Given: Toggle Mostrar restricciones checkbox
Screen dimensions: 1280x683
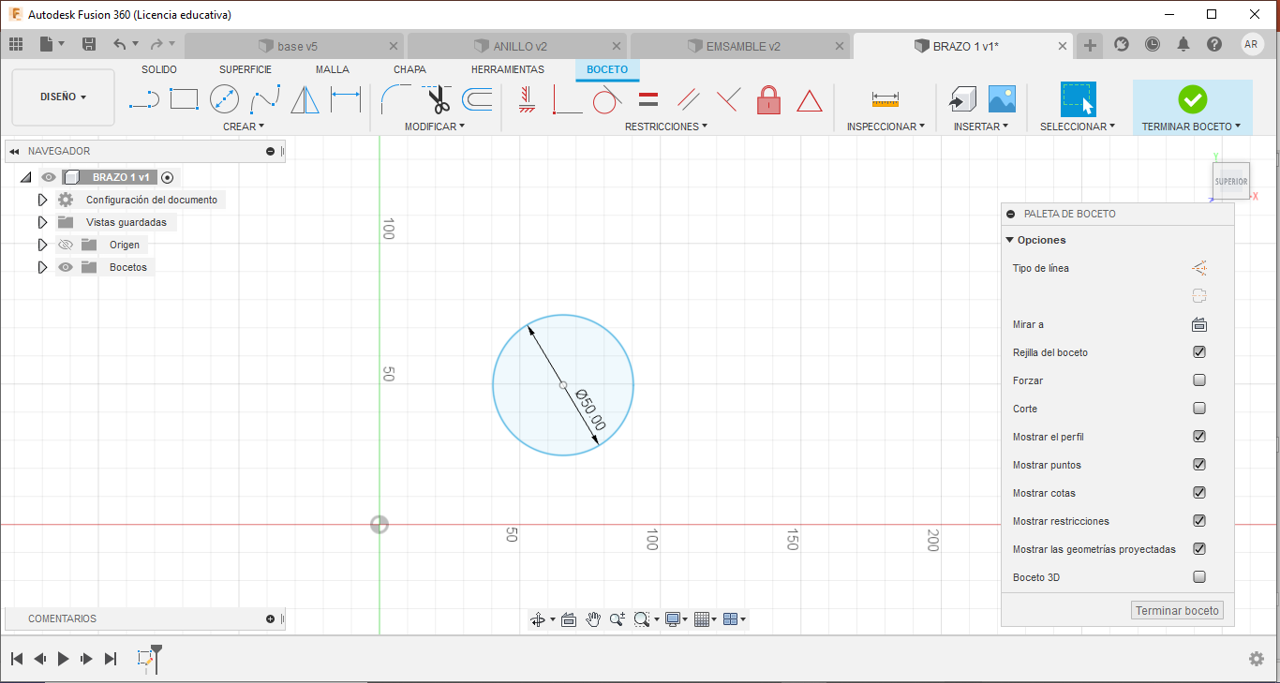Looking at the screenshot, I should coord(1199,520).
